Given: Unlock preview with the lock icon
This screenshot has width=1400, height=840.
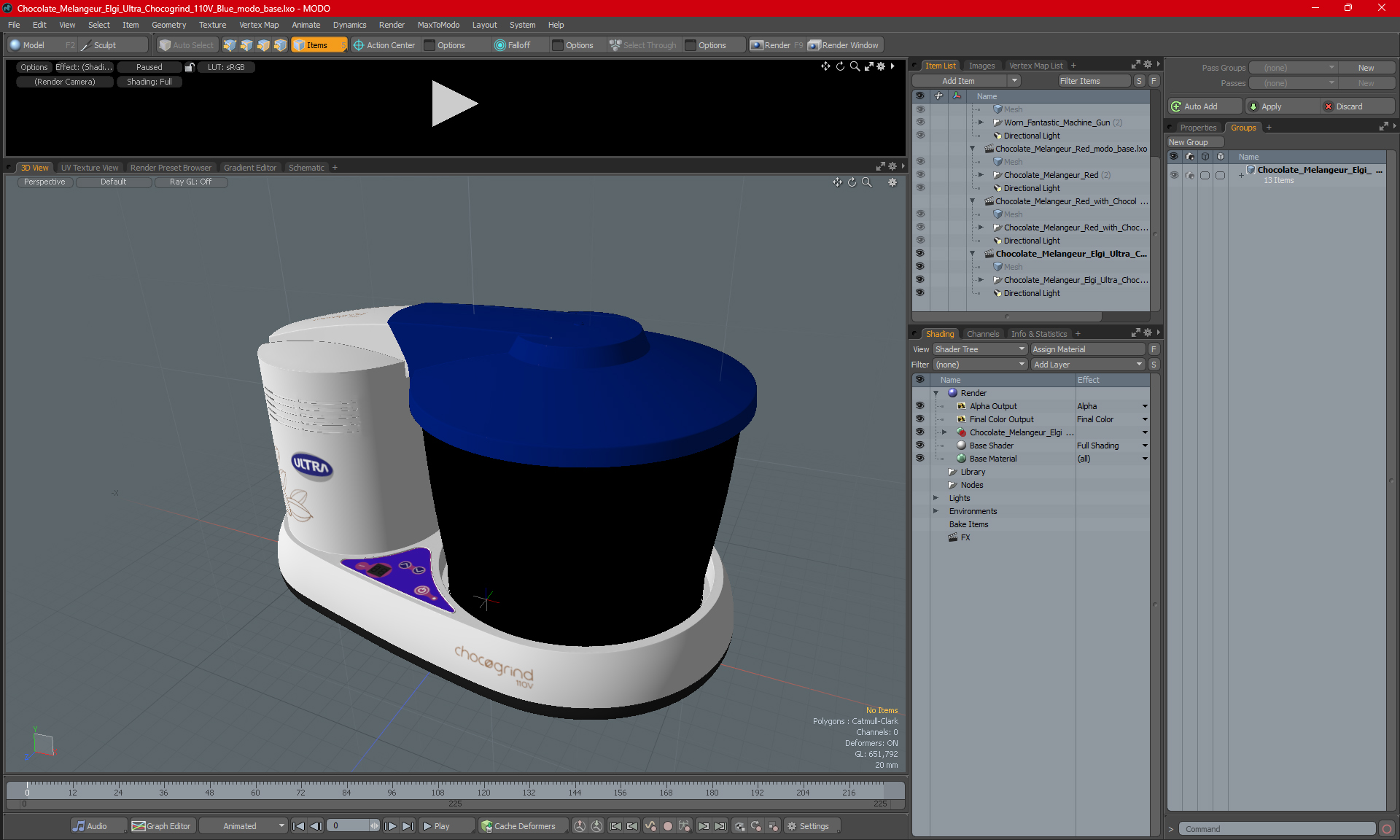Looking at the screenshot, I should [190, 67].
